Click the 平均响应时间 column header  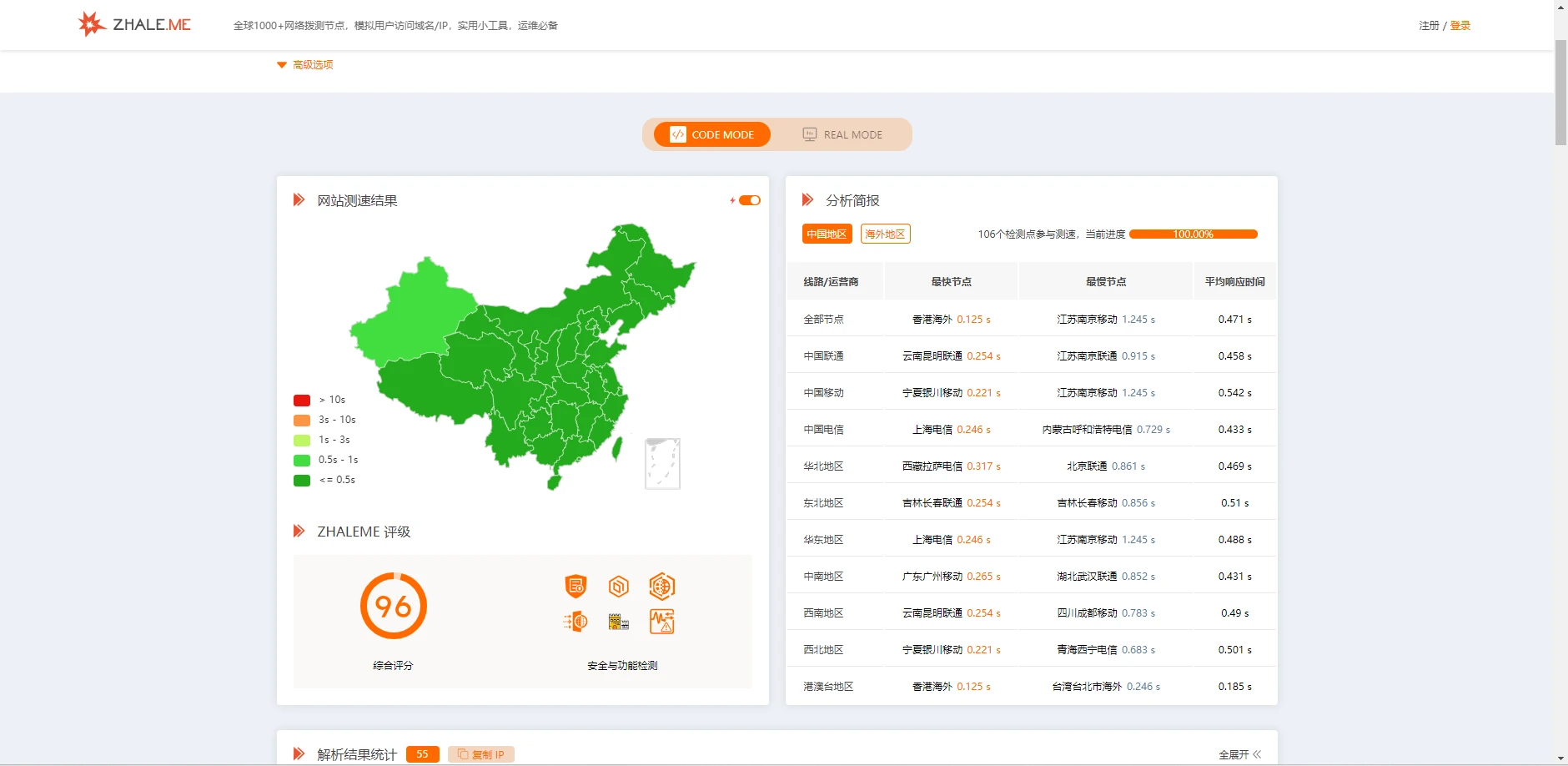pyautogui.click(x=1234, y=282)
